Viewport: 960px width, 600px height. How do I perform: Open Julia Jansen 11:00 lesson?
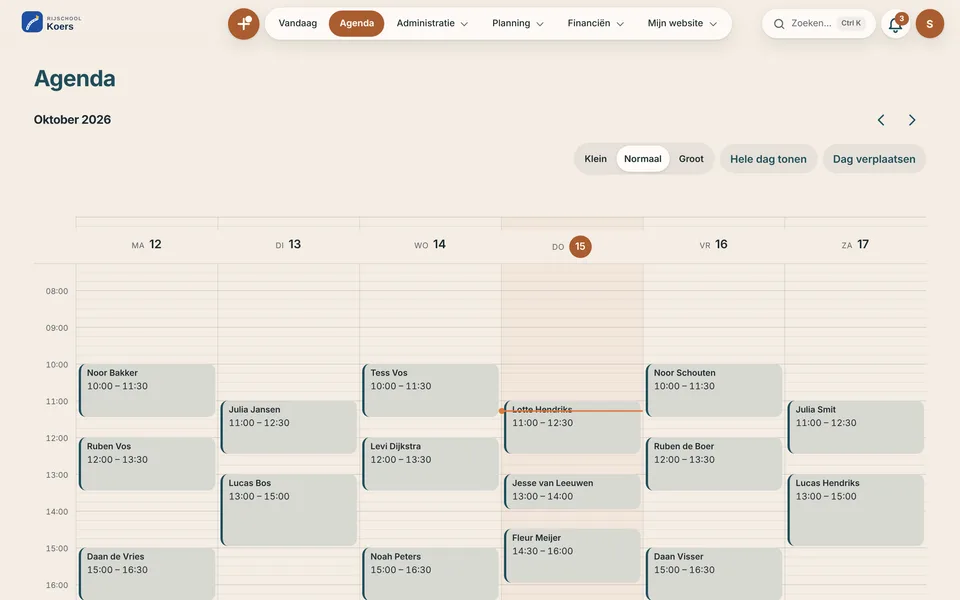(288, 427)
